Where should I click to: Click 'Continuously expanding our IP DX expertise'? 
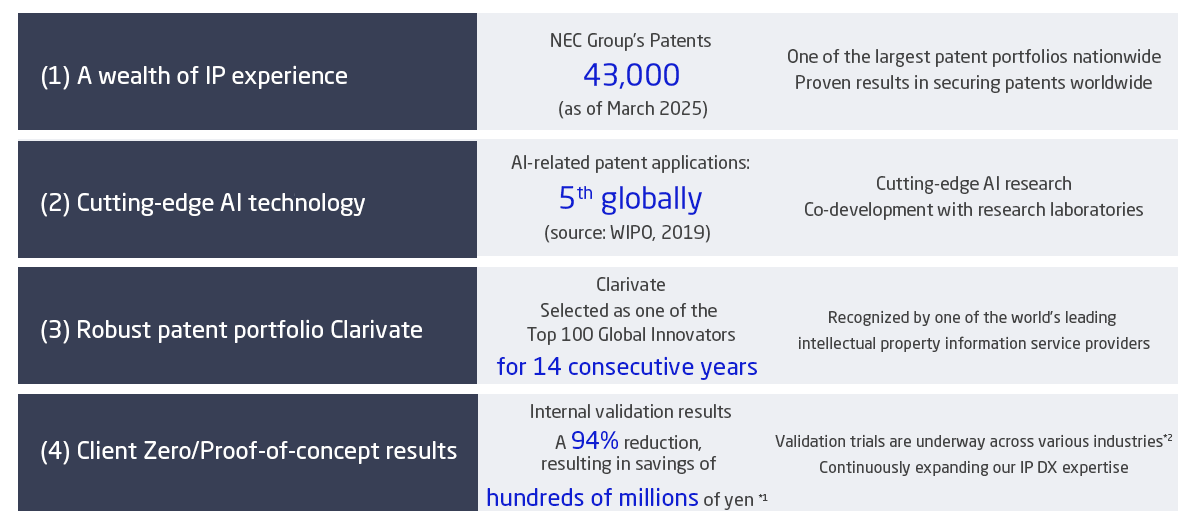(x=974, y=467)
